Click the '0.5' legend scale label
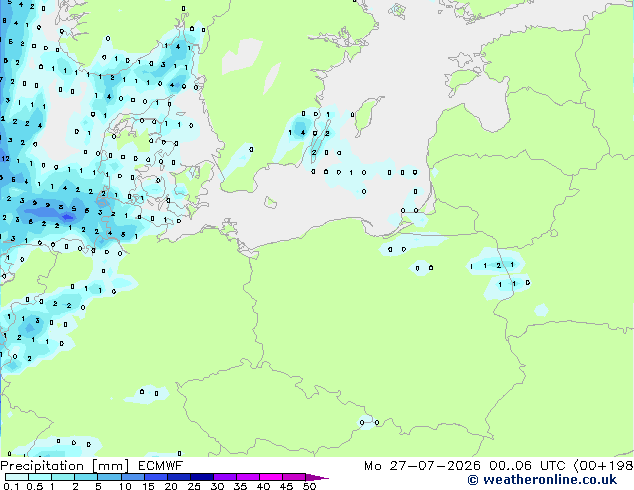Viewport: 634px width, 490px height. [x=35, y=486]
